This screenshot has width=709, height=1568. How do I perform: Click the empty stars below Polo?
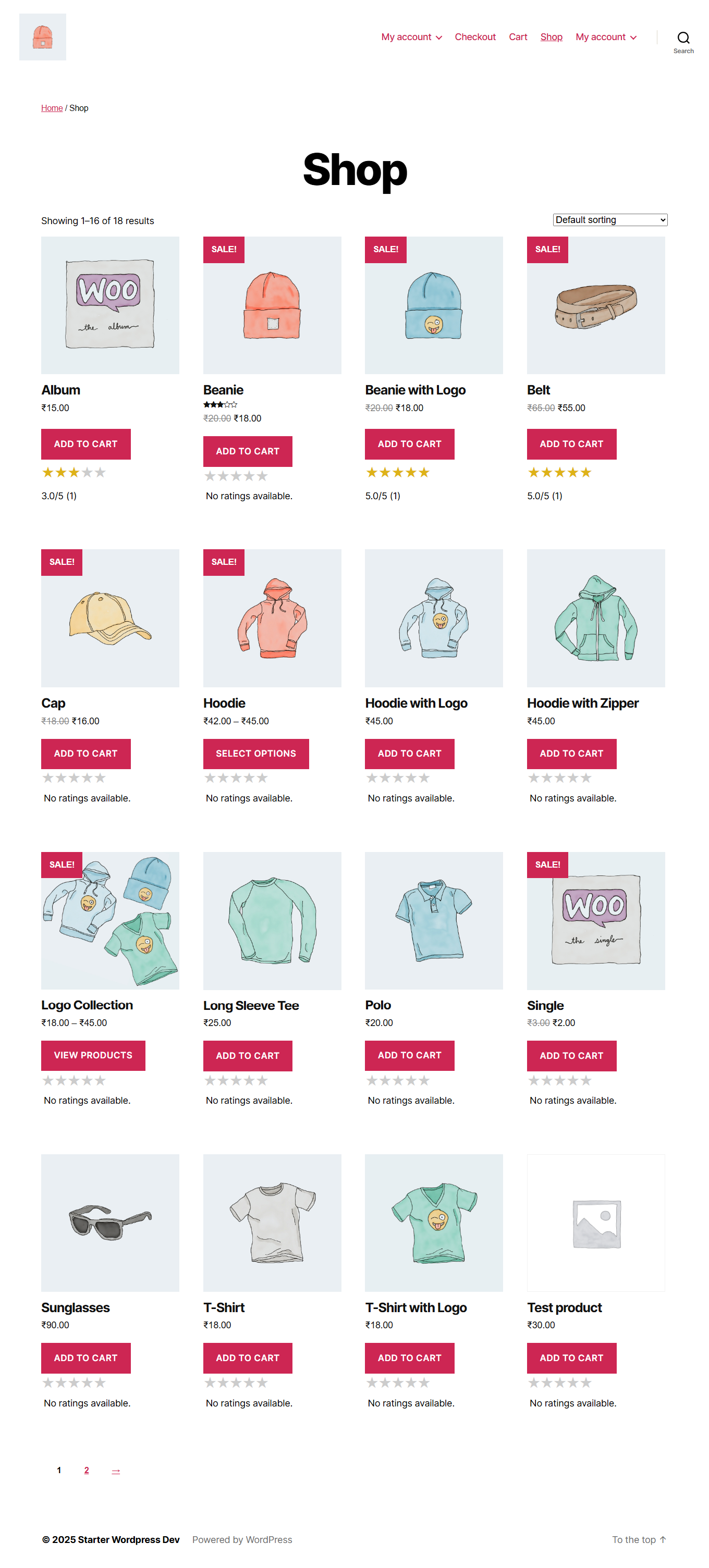(397, 1080)
